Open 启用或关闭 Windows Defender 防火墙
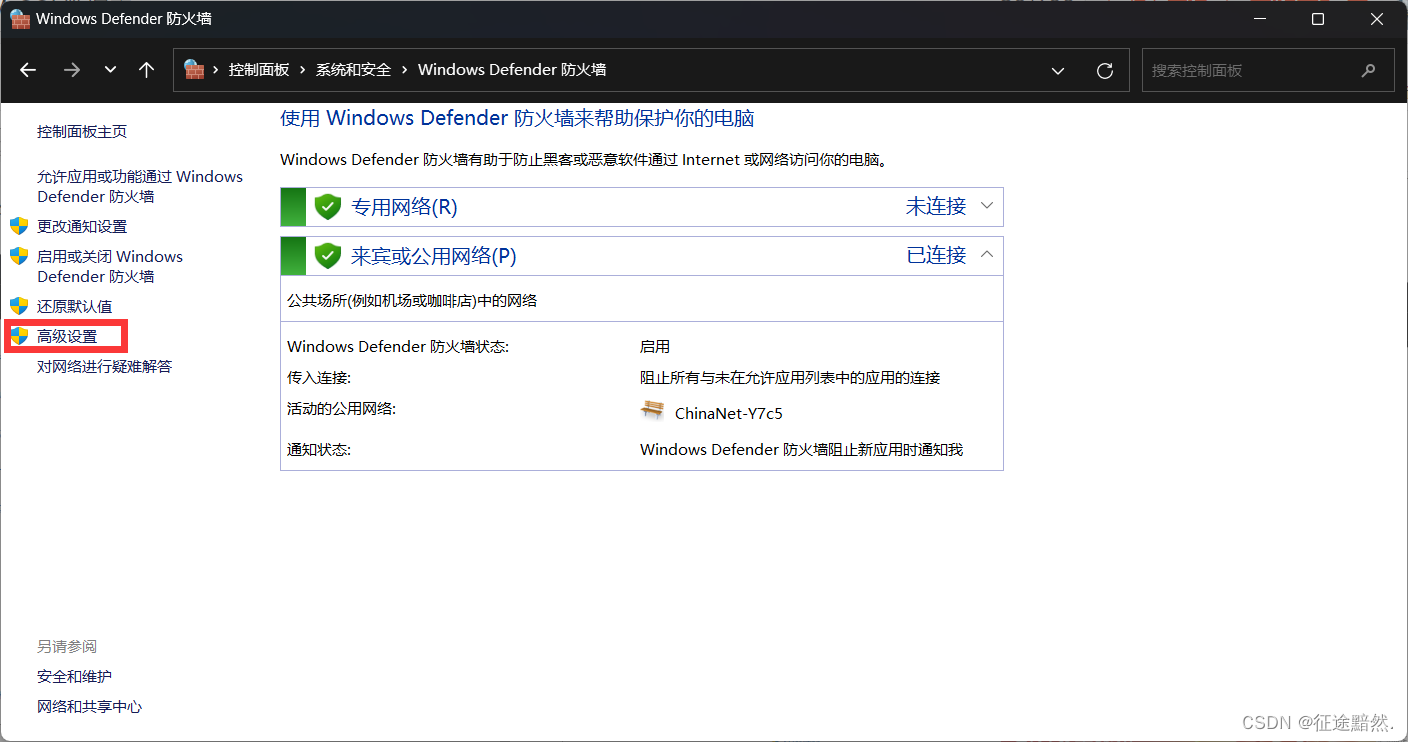The height and width of the screenshot is (742, 1408). tap(110, 266)
